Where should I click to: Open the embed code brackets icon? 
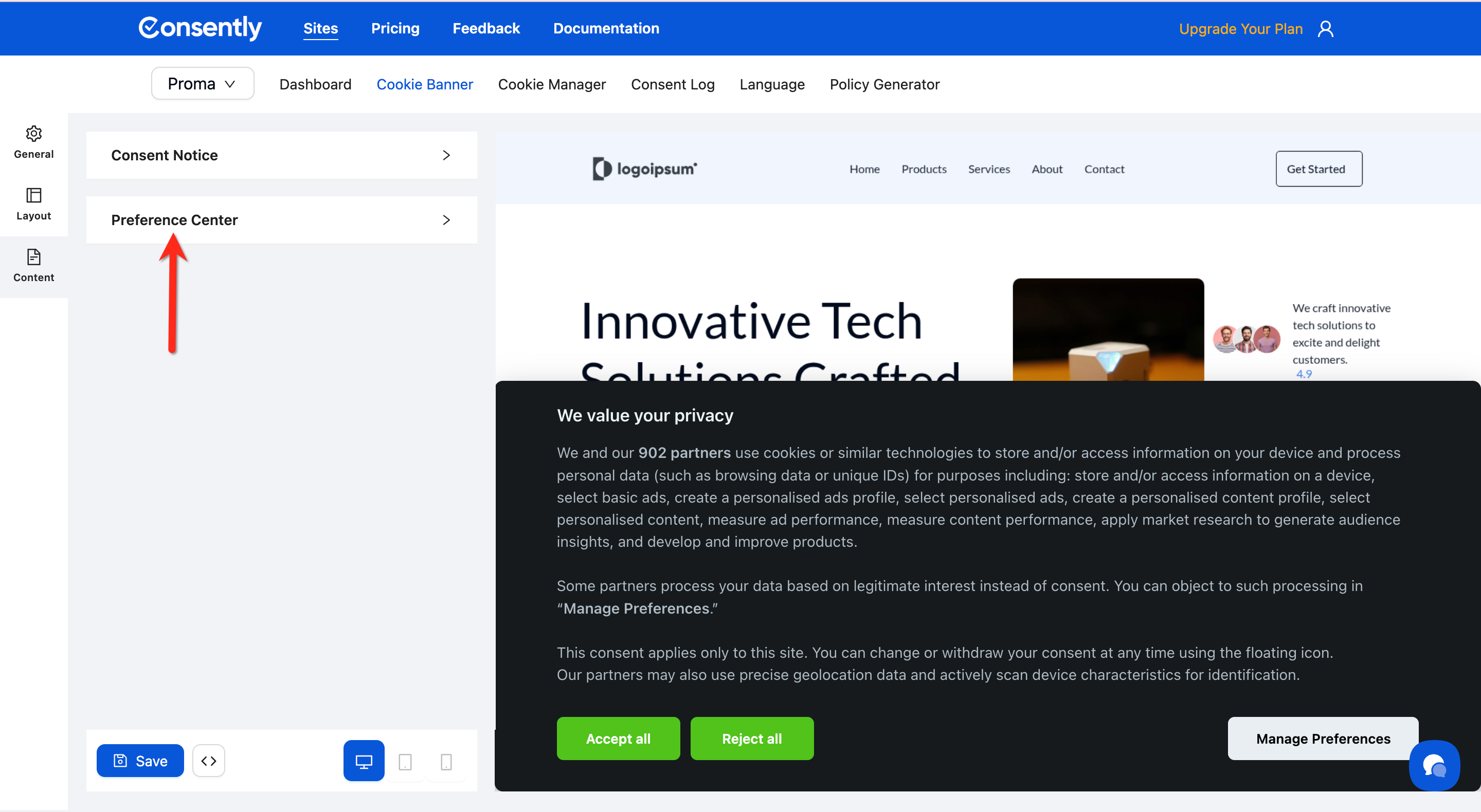(x=209, y=760)
